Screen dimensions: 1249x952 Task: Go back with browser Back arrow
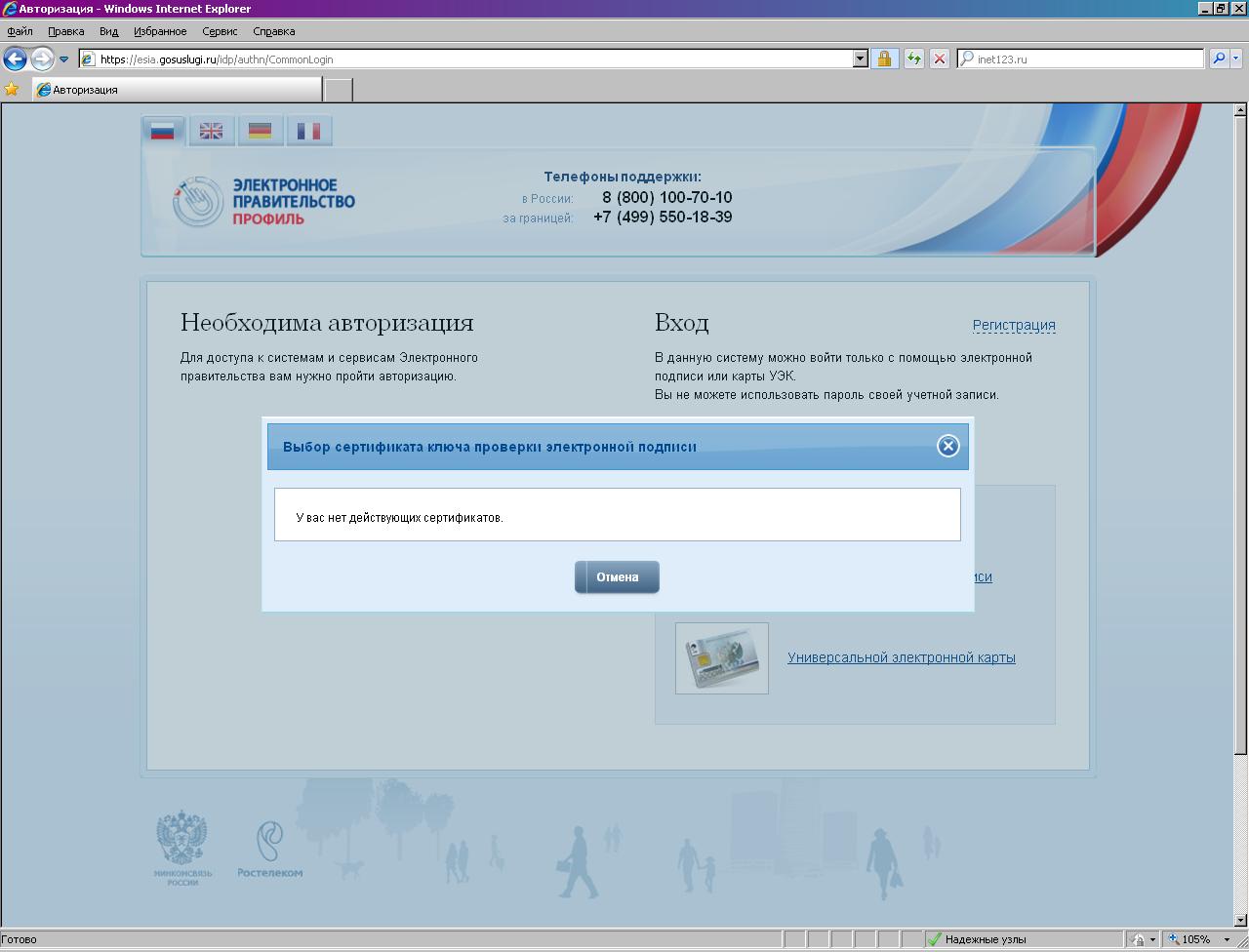(15, 59)
